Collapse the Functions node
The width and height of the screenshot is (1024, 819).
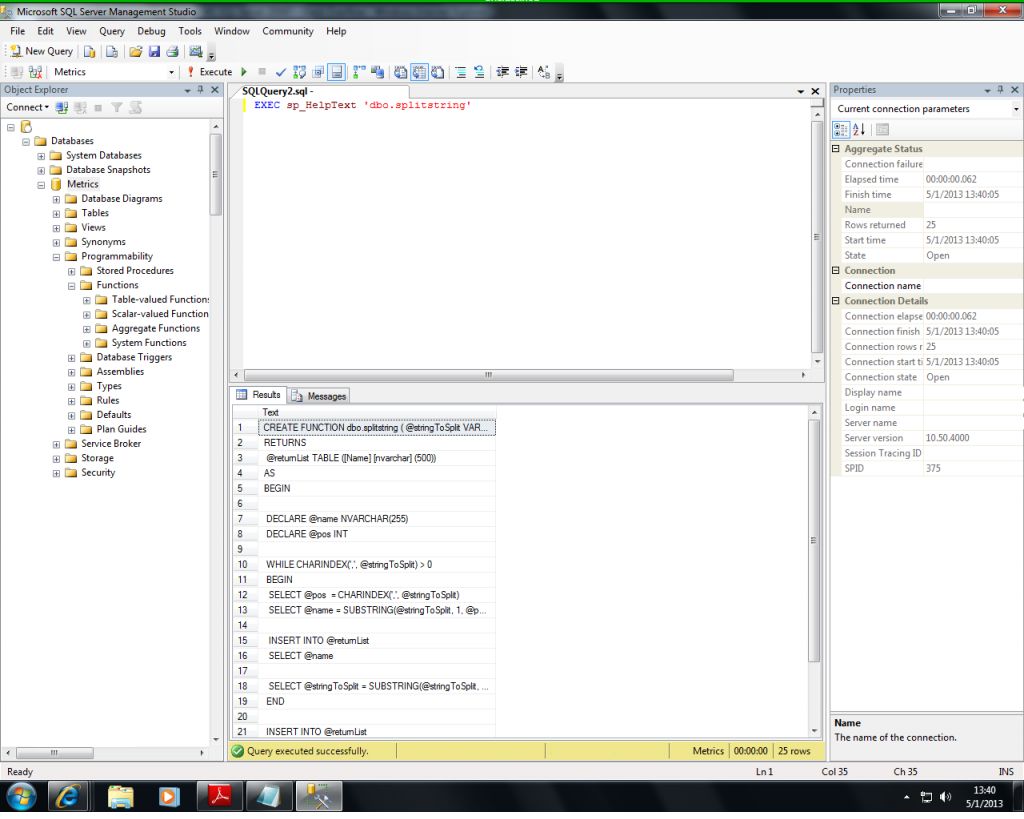point(71,286)
